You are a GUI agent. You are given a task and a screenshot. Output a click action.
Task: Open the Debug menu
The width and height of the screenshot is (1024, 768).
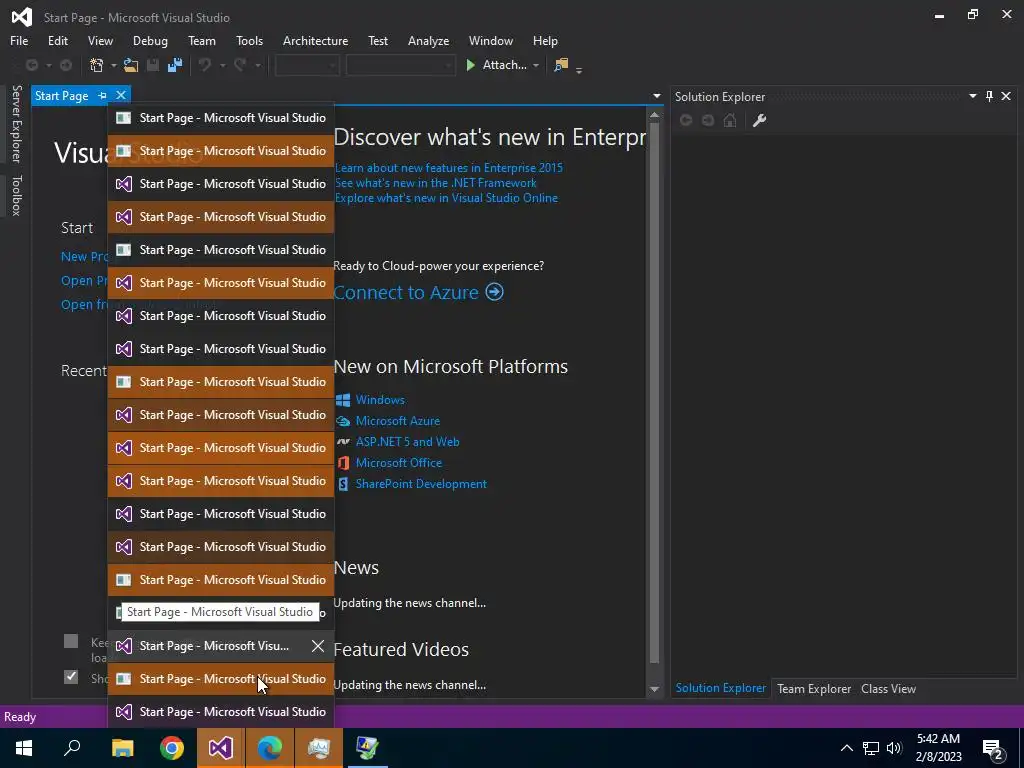tap(150, 40)
